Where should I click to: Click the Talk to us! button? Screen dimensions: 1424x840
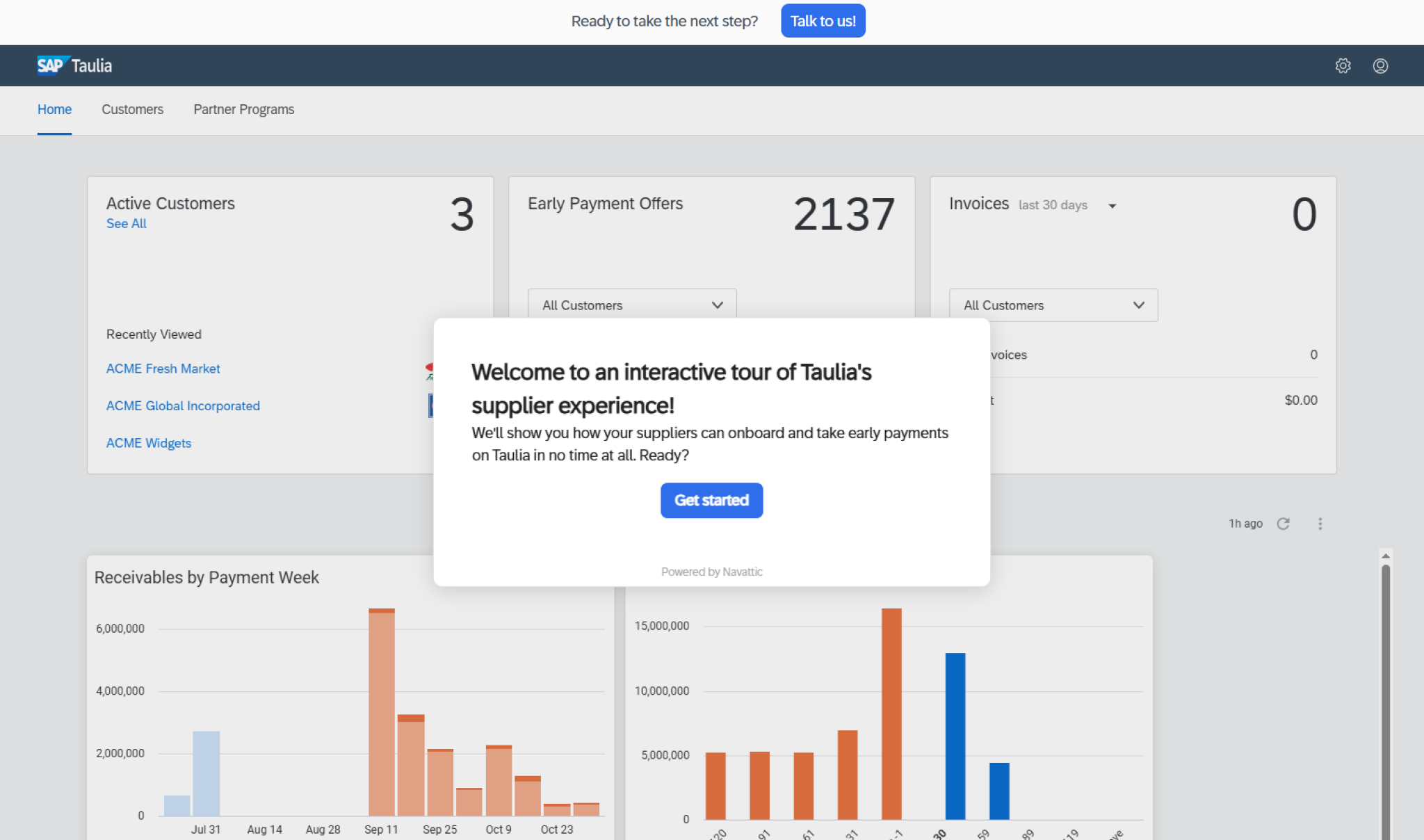pos(823,21)
